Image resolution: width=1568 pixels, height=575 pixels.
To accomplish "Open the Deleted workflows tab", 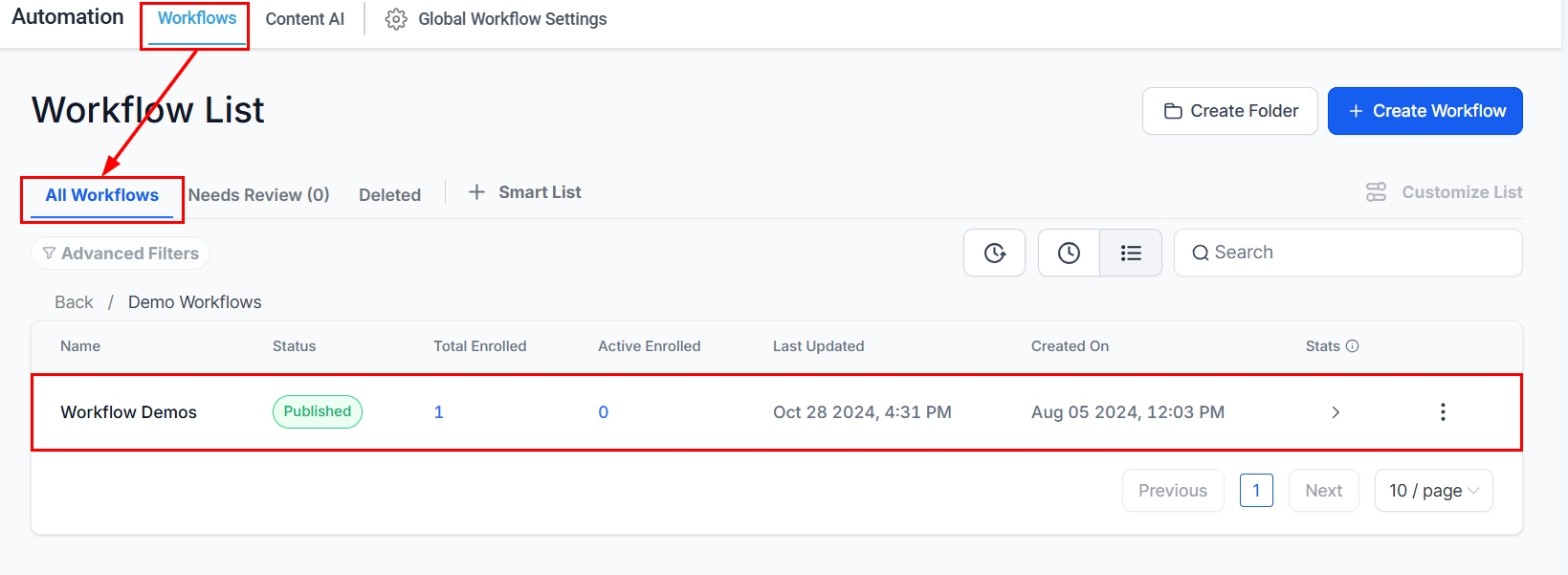I will pyautogui.click(x=389, y=195).
